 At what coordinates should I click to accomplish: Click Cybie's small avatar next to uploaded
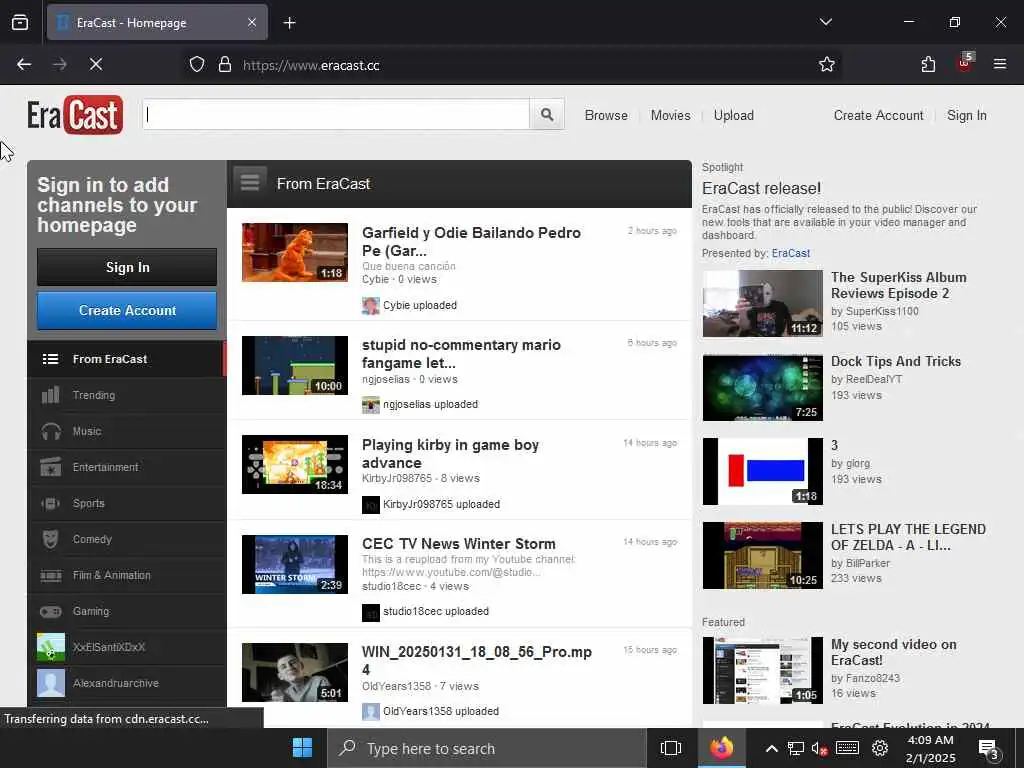coord(371,306)
